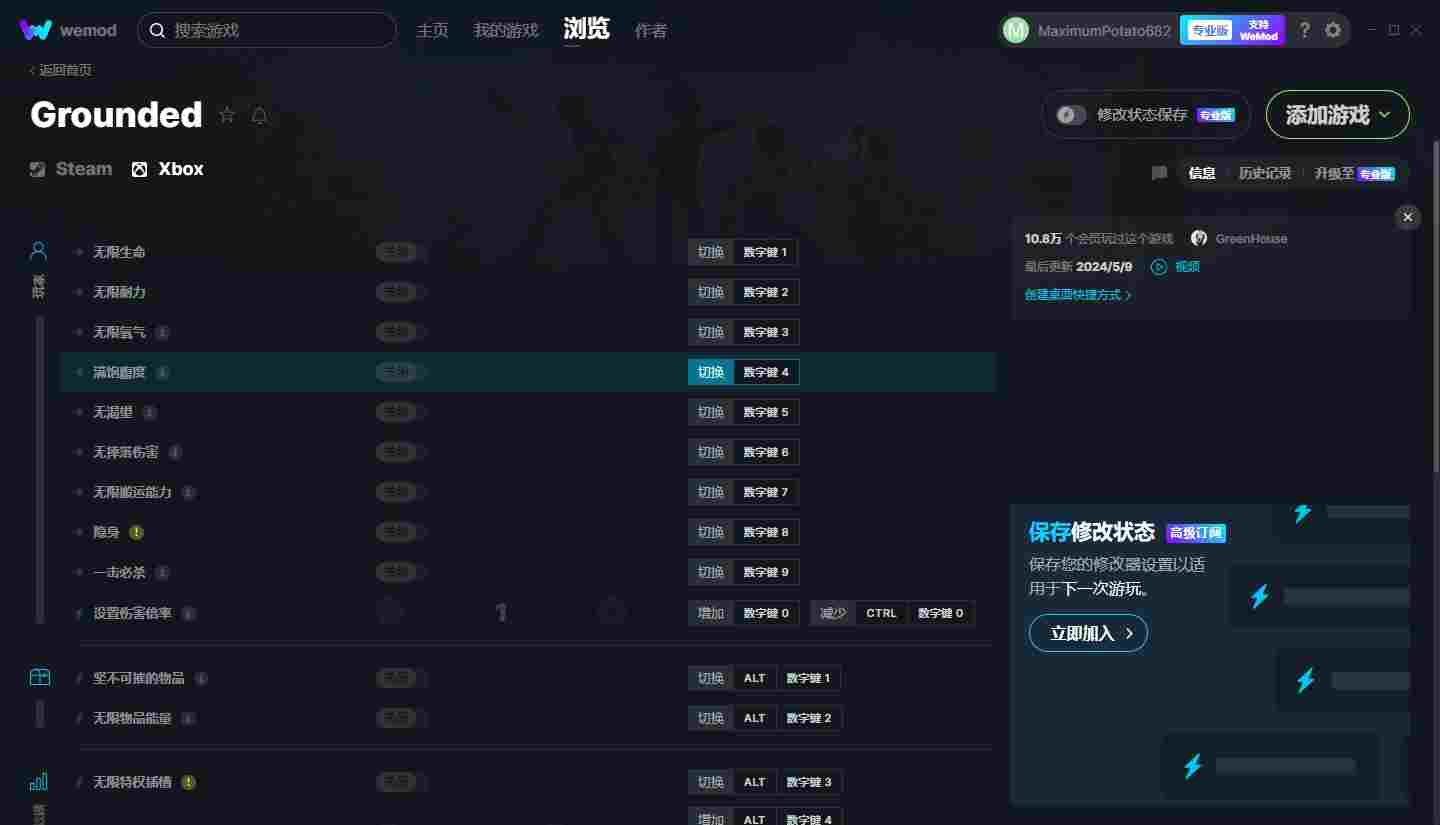Switch to the 信息 panel tab

click(x=1202, y=173)
